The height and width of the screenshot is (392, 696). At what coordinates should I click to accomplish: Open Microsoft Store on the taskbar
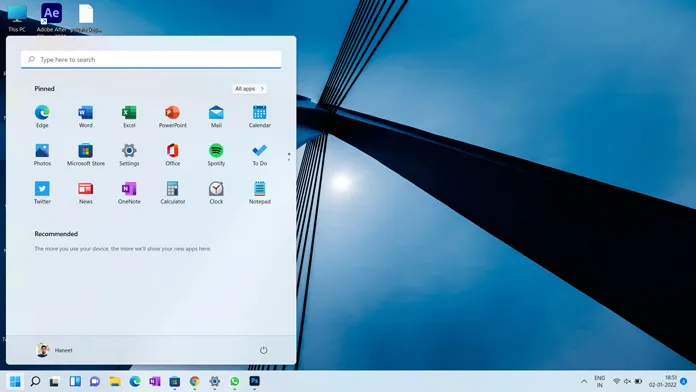tap(175, 381)
